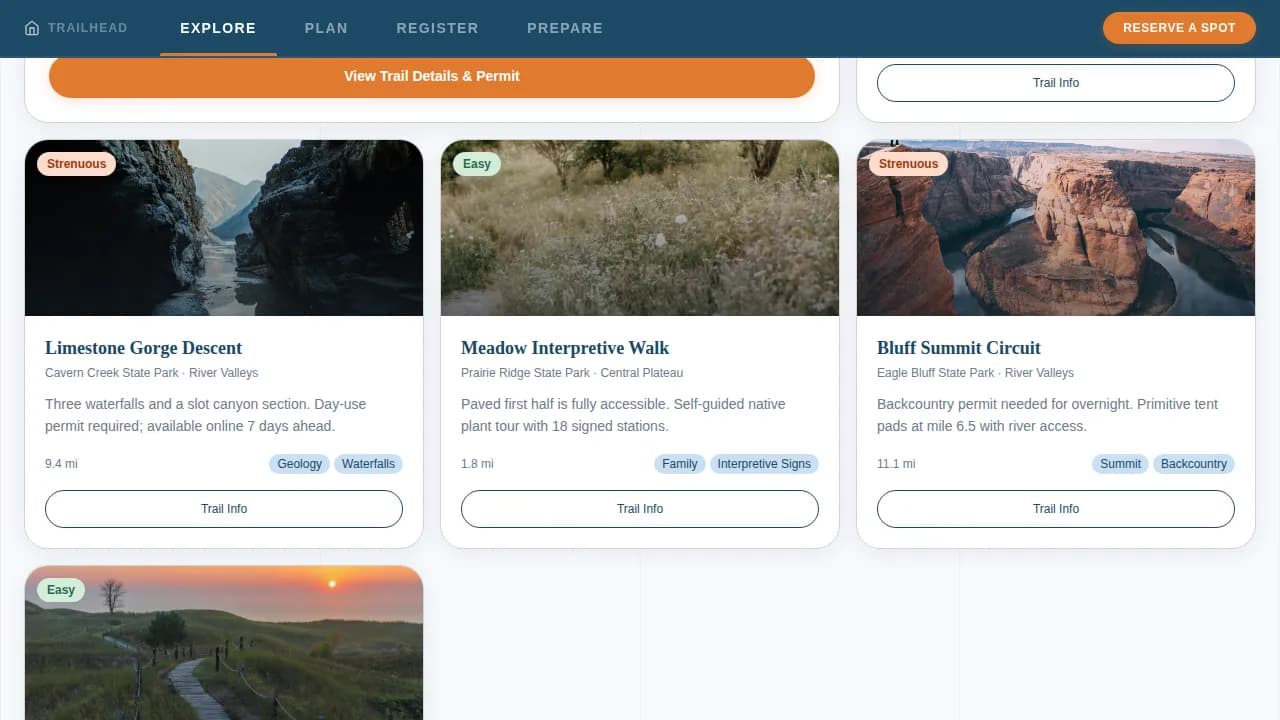
Task: Select the Summit tag
Action: (x=1121, y=464)
